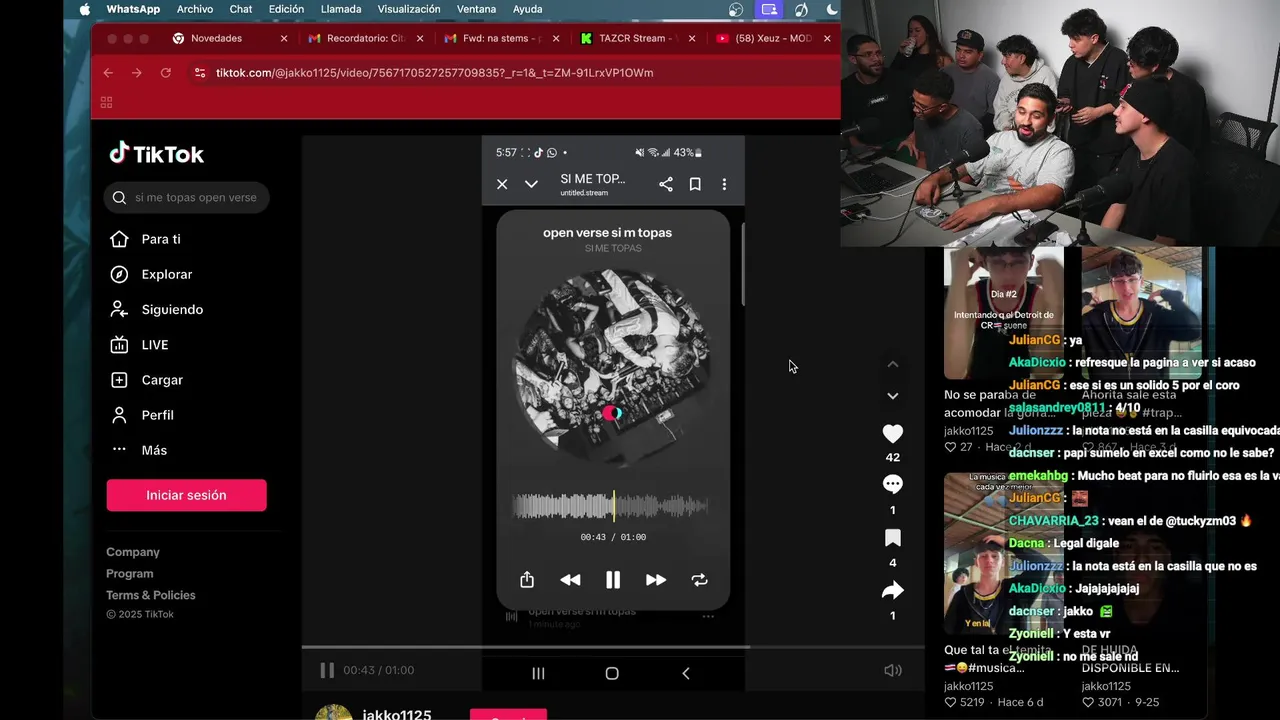Switch to the Recordatorio Gmail tab
The height and width of the screenshot is (720, 1280).
click(x=365, y=38)
